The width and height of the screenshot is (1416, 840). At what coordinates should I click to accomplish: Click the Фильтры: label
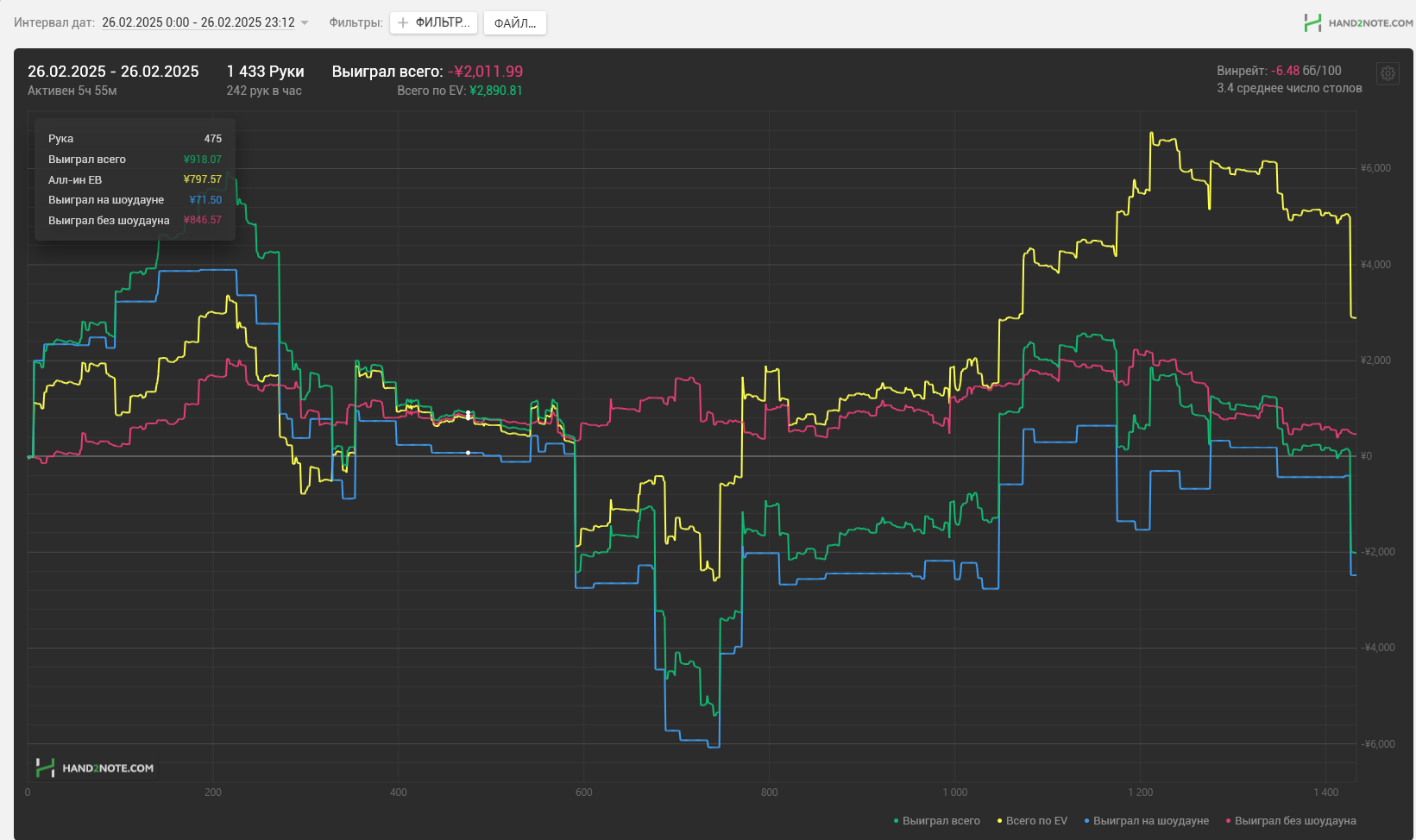(356, 22)
